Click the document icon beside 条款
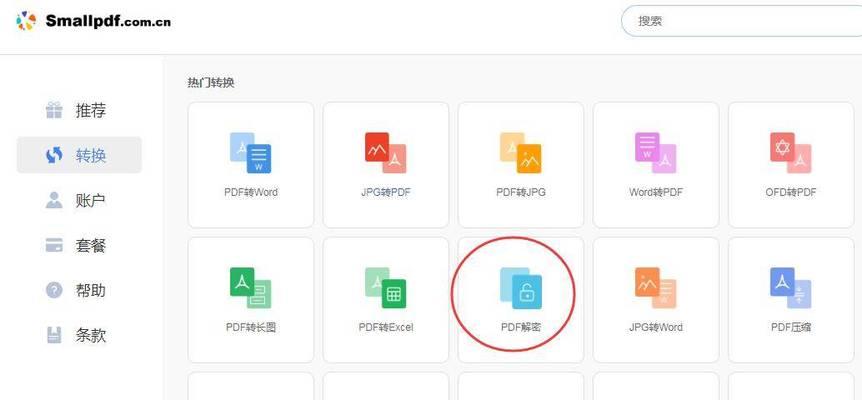862x400 pixels. pyautogui.click(x=54, y=335)
